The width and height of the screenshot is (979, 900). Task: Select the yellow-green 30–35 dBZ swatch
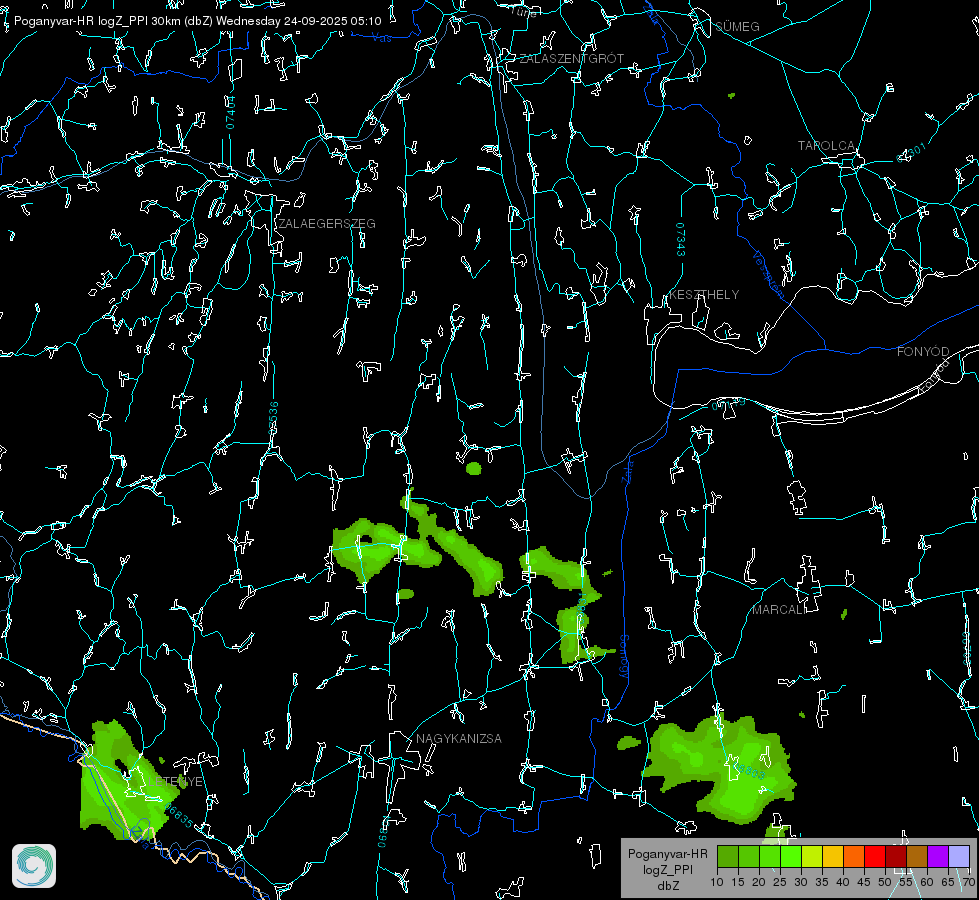812,856
